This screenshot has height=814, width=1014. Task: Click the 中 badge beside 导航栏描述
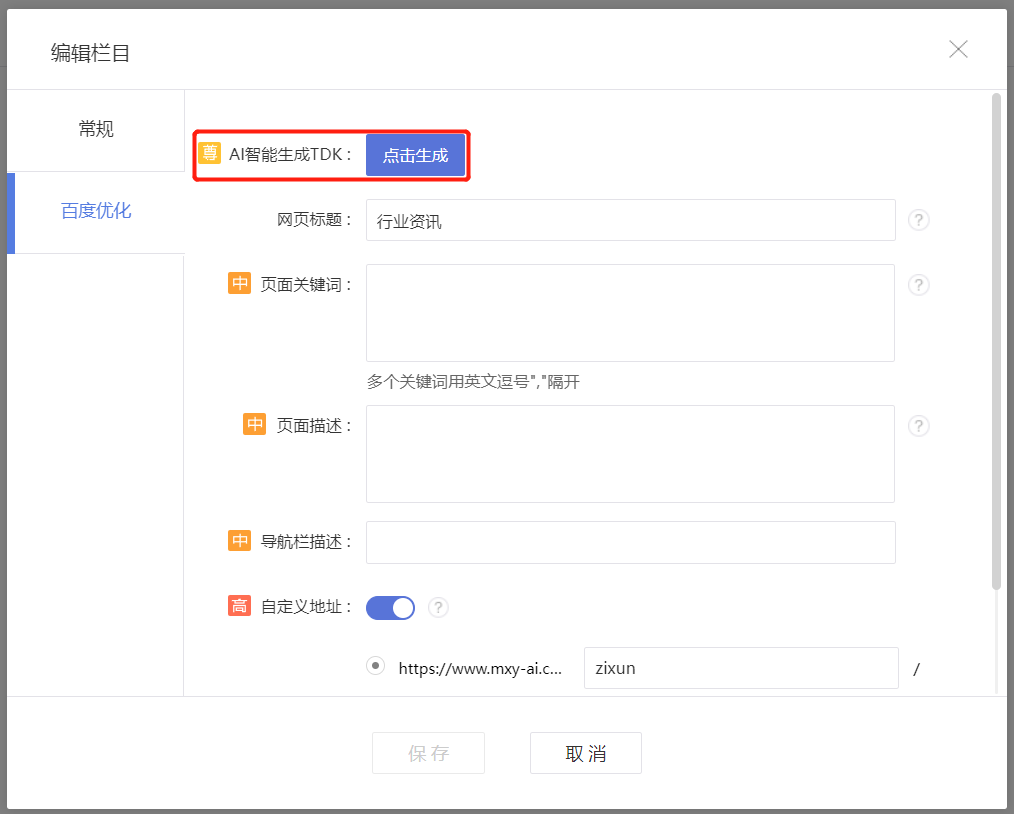240,541
